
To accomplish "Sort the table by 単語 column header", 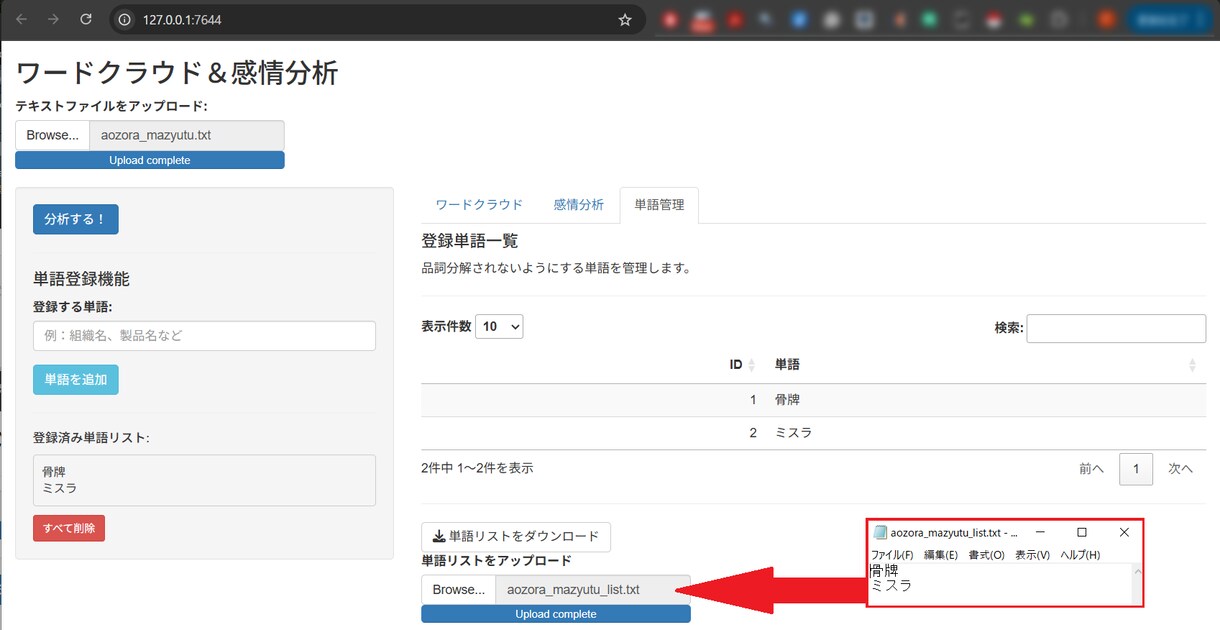I will click(x=985, y=365).
